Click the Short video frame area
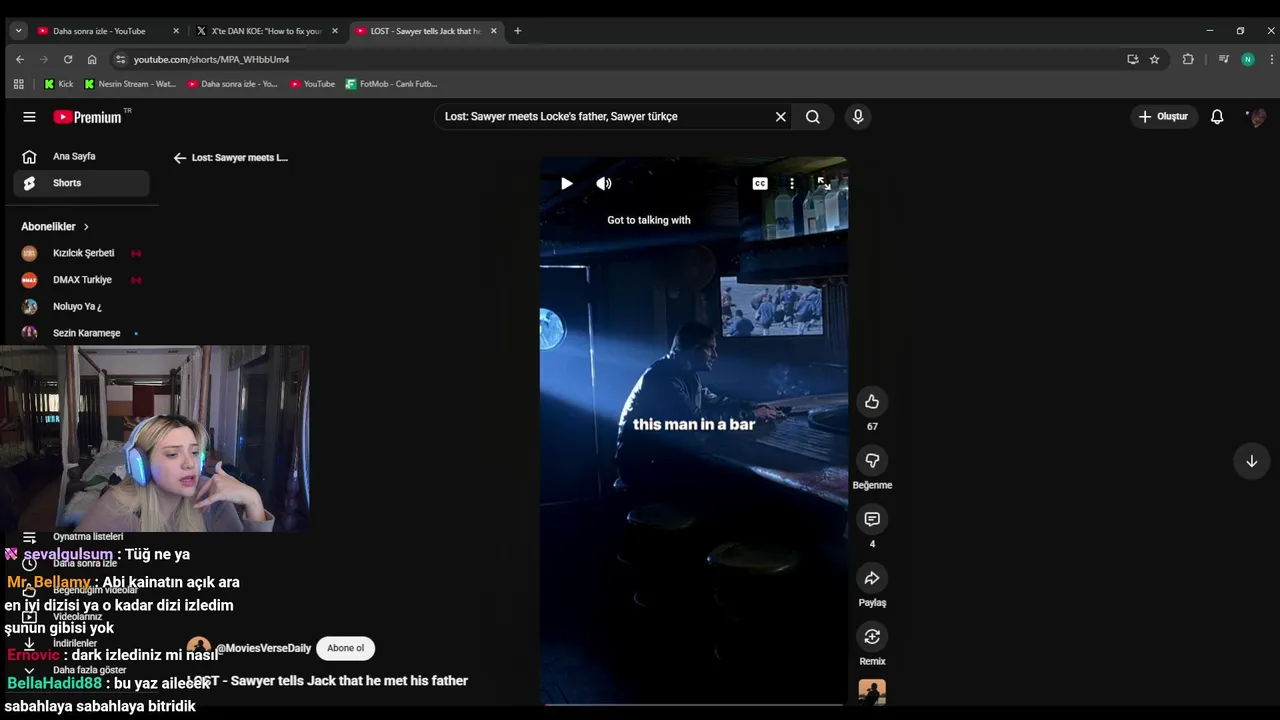 694,431
